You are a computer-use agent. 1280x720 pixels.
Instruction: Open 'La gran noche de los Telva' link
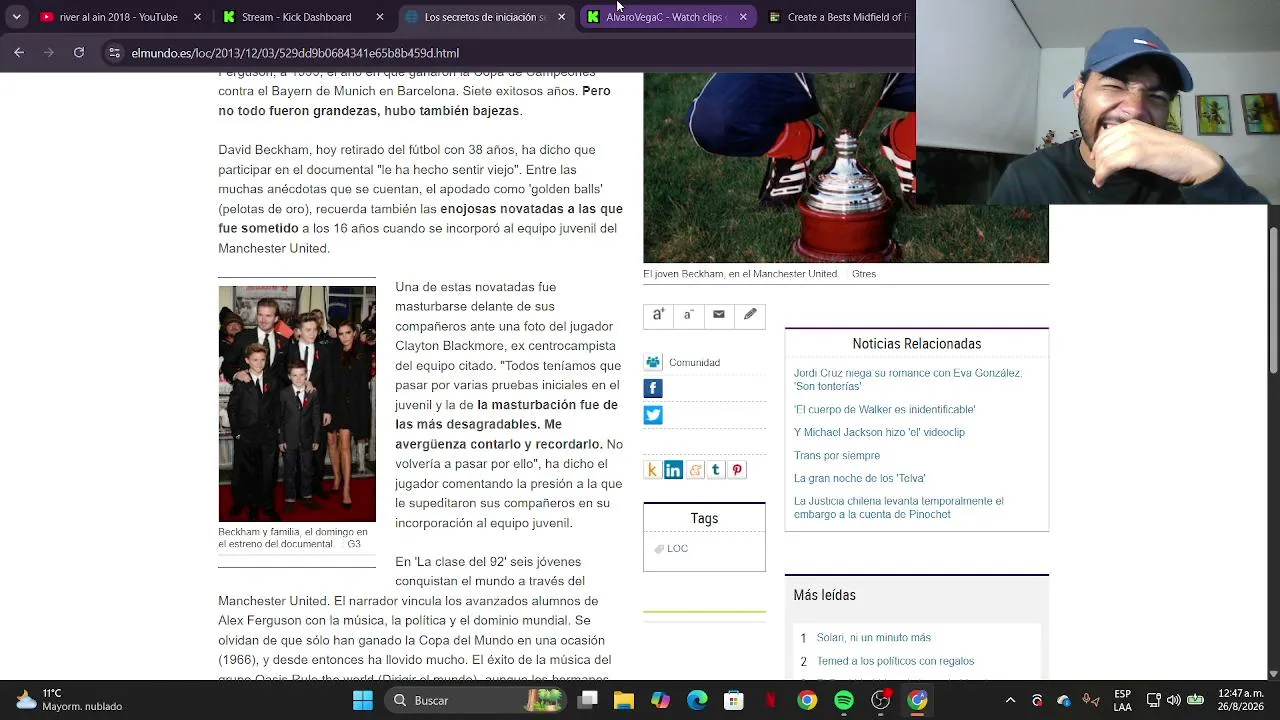[860, 478]
